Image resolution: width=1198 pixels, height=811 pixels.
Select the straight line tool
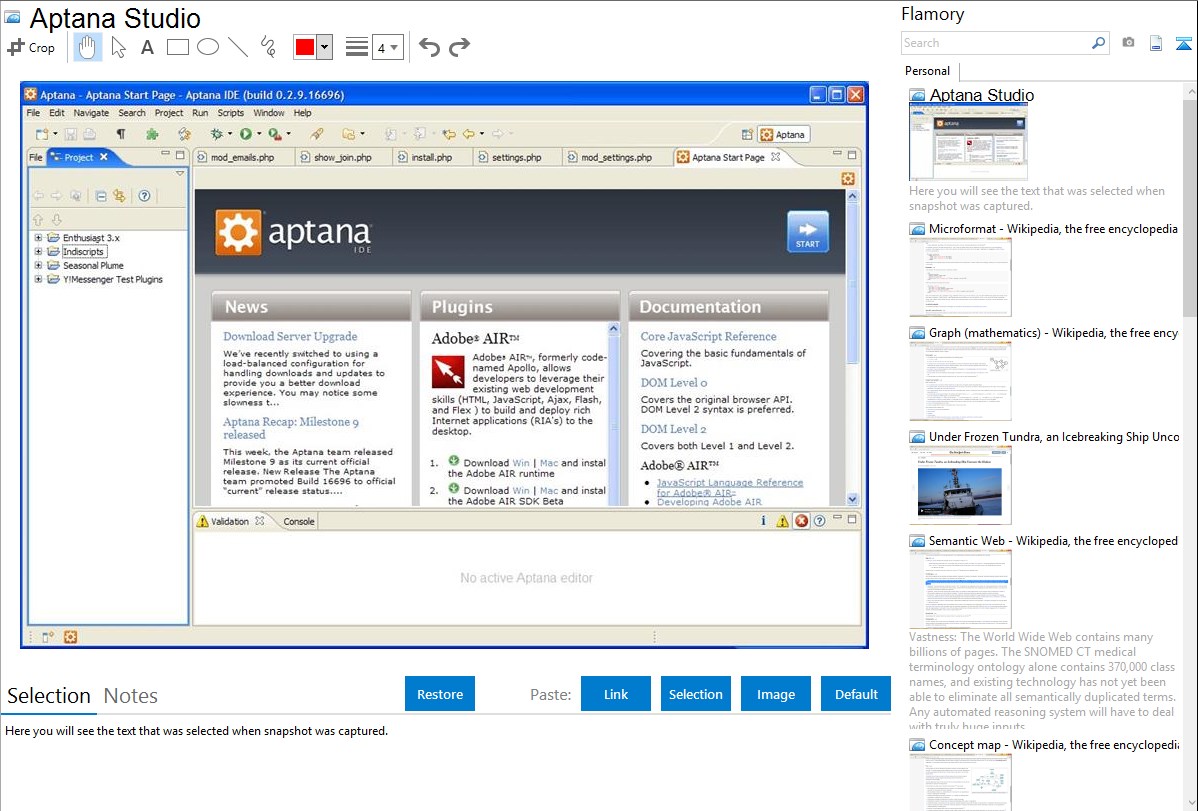[238, 47]
